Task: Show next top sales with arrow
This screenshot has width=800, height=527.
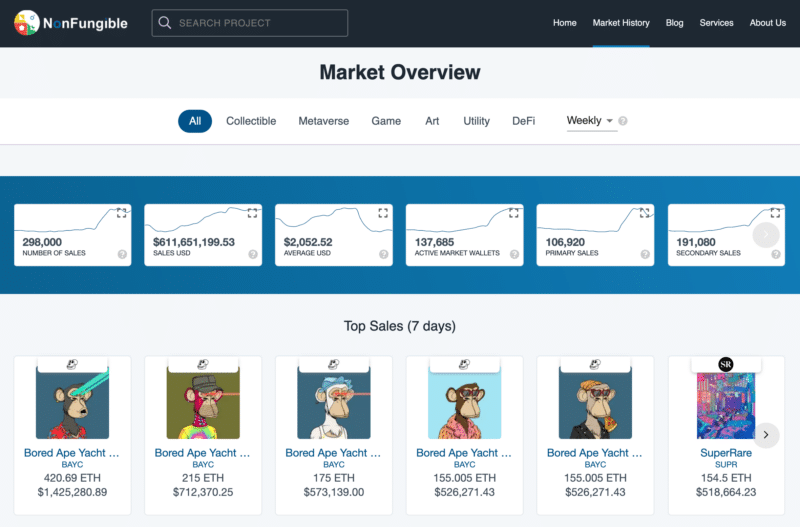Action: point(766,435)
